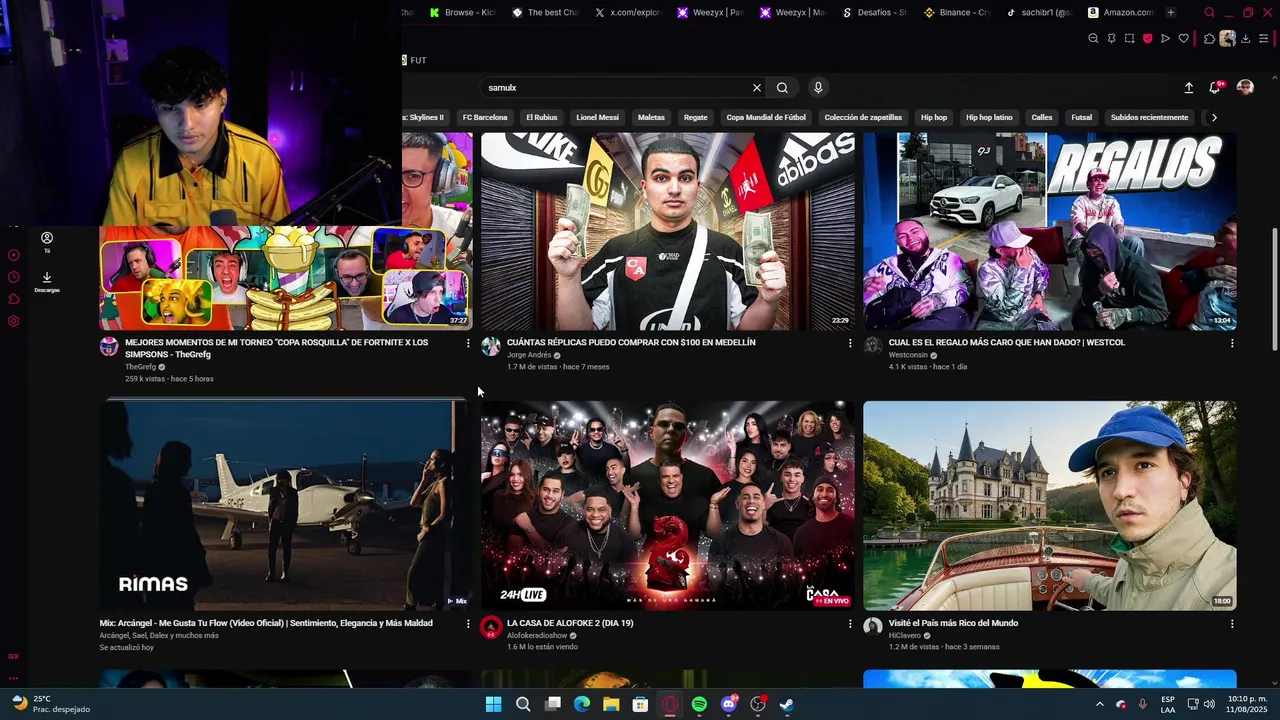Screen dimensions: 1280x720
Task: Click the zoom-out magnifier in address bar
Action: coord(1093,39)
